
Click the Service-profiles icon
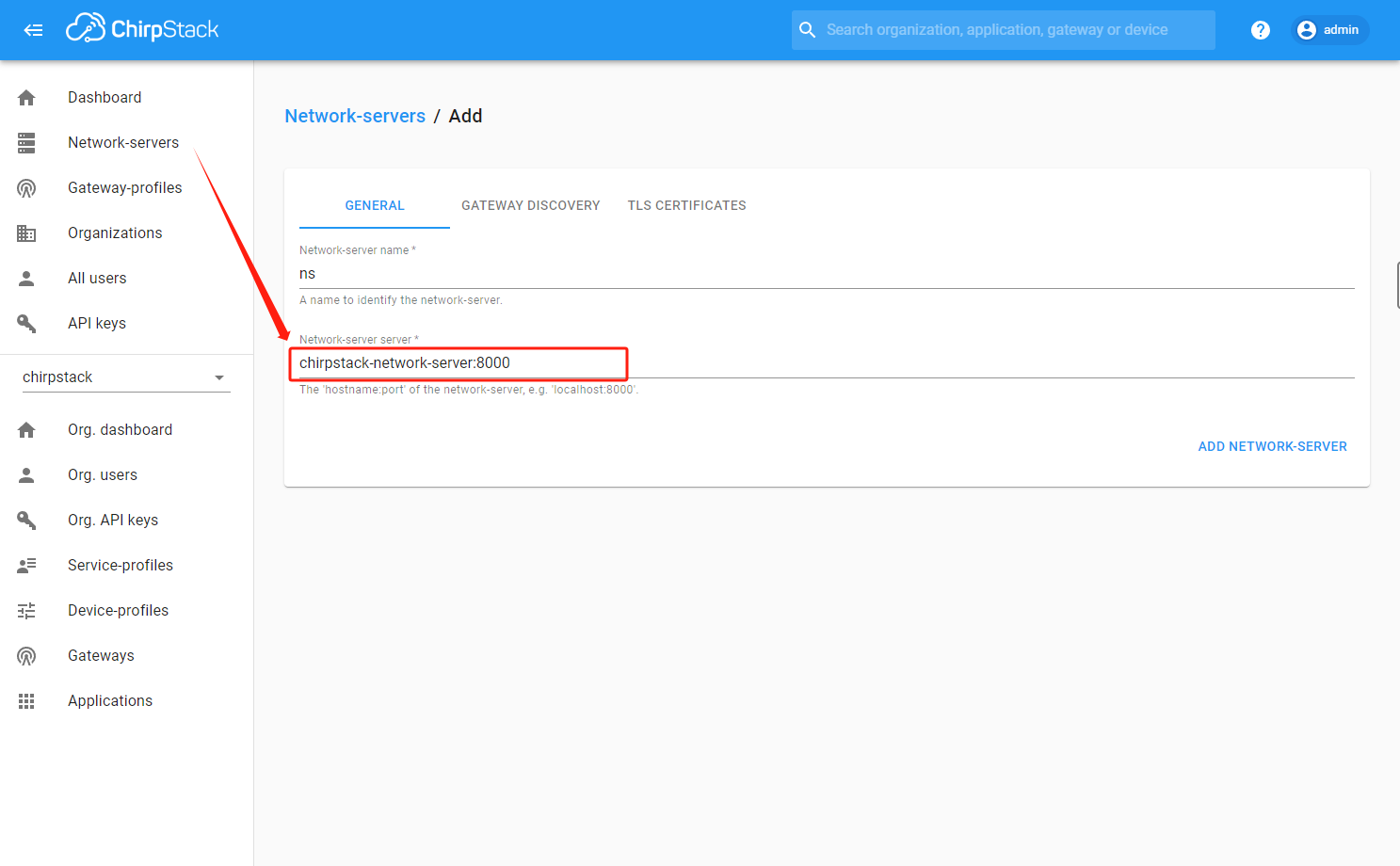[x=26, y=566]
